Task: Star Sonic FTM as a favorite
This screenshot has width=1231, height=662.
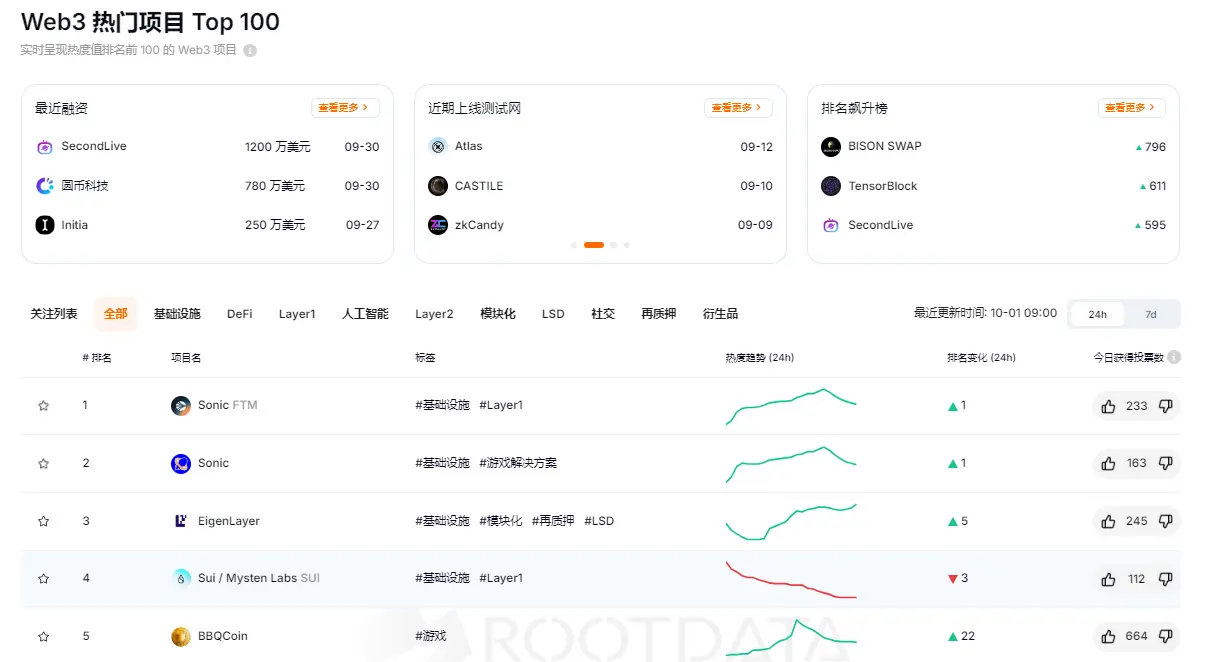Action: pos(43,405)
